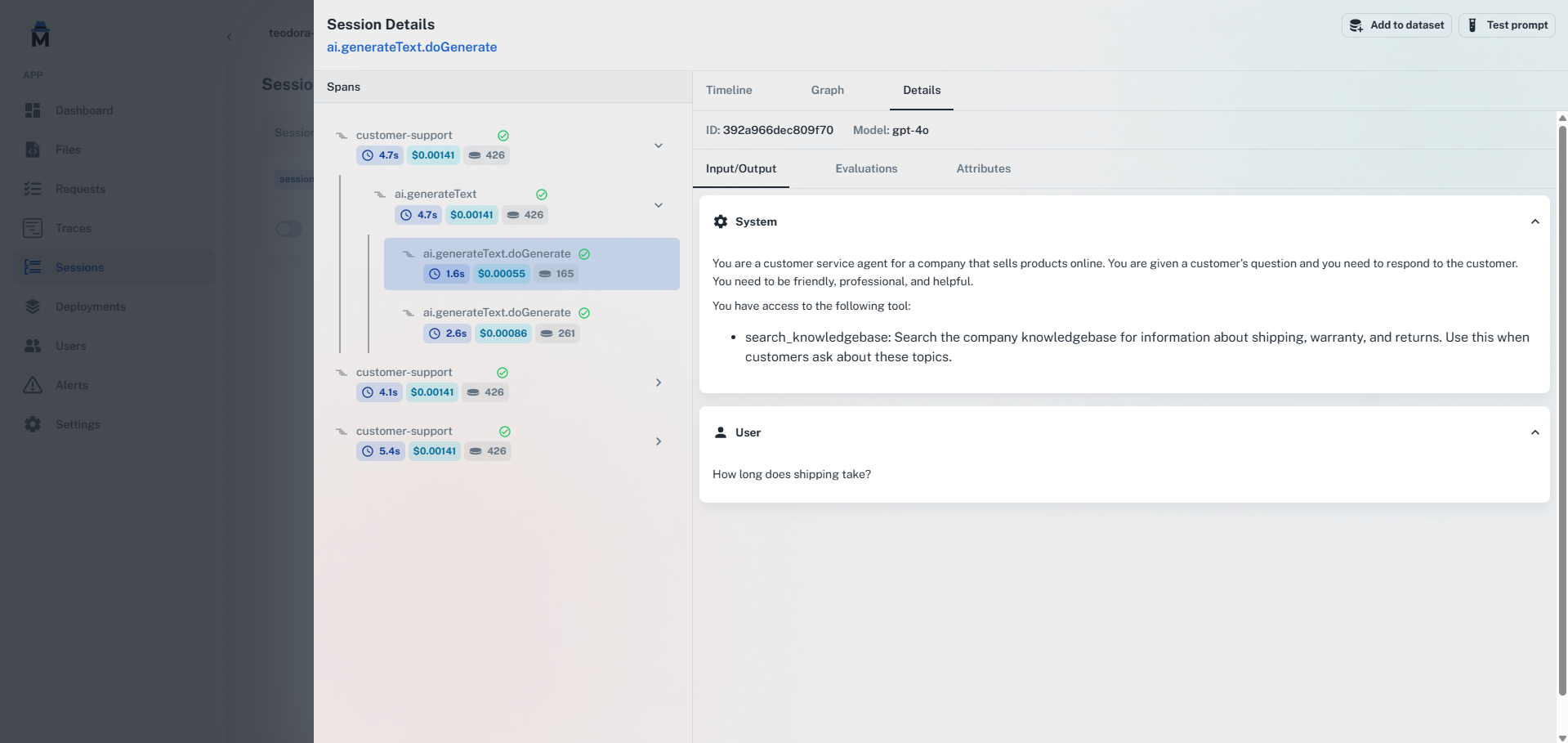Click the Model gpt-4o label
The image size is (1568, 743).
(x=891, y=130)
